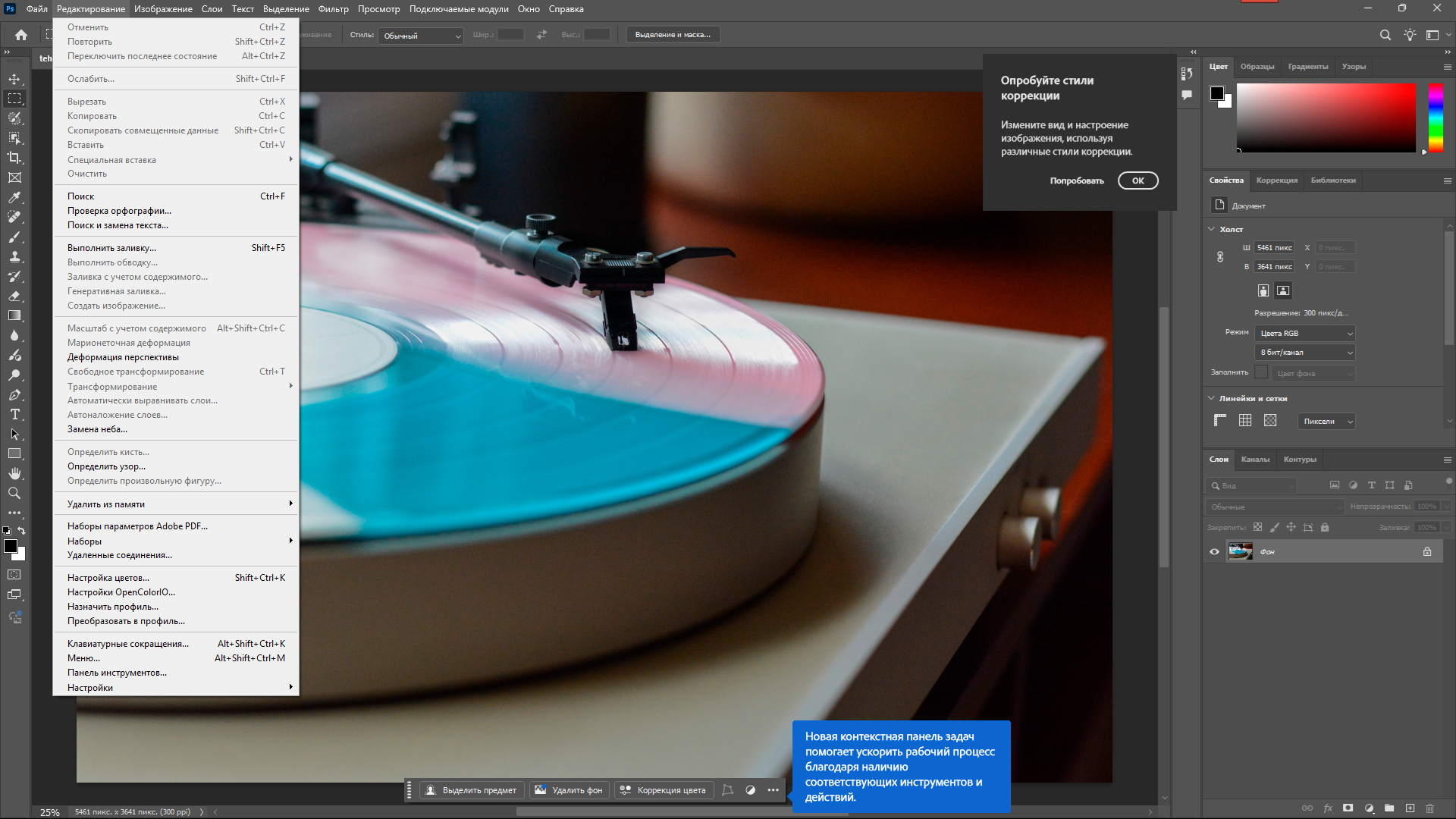Toggle Quick Mask mode icon

(14, 575)
